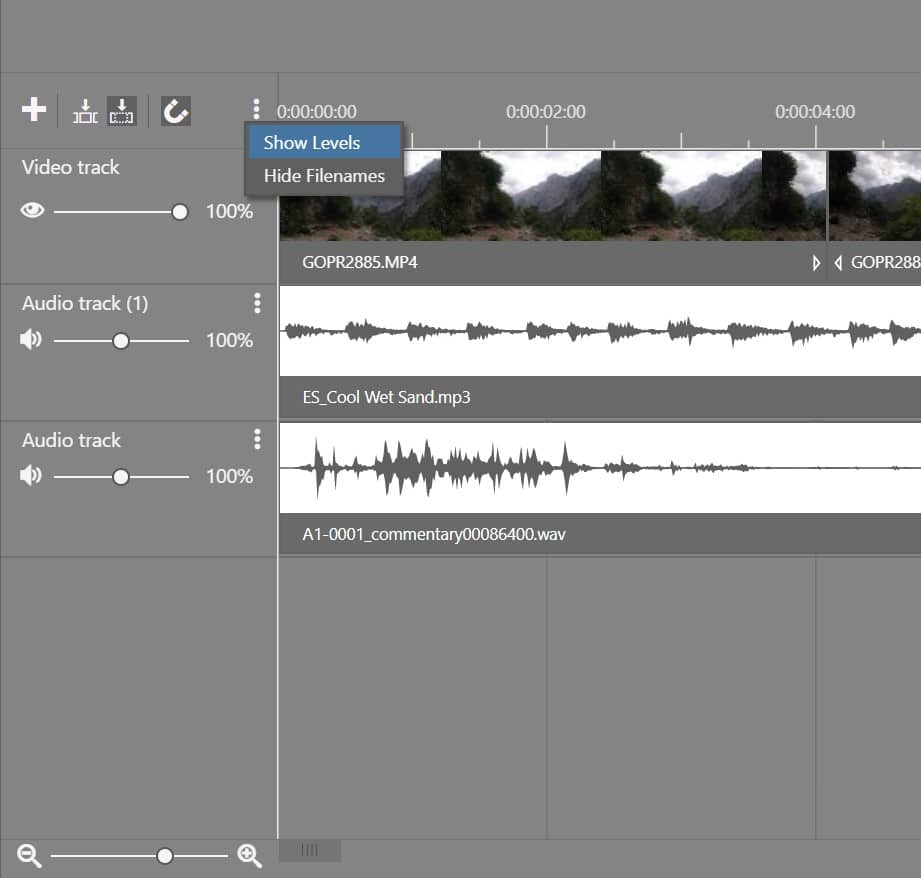Viewport: 921px width, 878px height.
Task: Select the bottom Audio track header label
Action: (x=71, y=440)
